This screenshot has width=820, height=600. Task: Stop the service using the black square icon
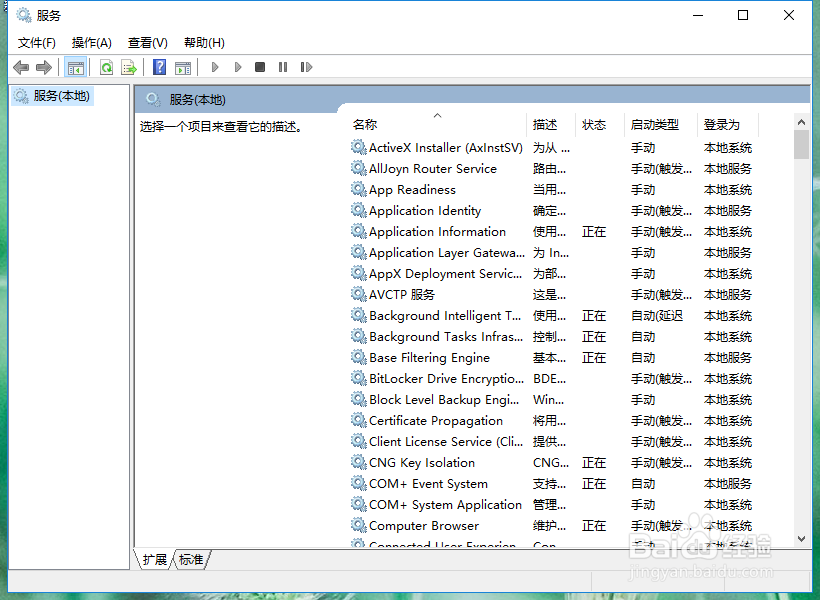pos(259,67)
